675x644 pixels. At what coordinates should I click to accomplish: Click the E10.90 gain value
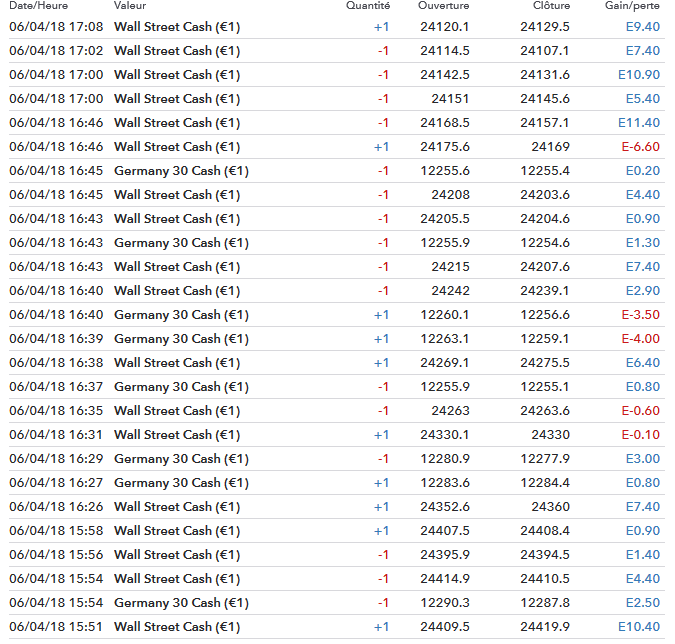(639, 75)
